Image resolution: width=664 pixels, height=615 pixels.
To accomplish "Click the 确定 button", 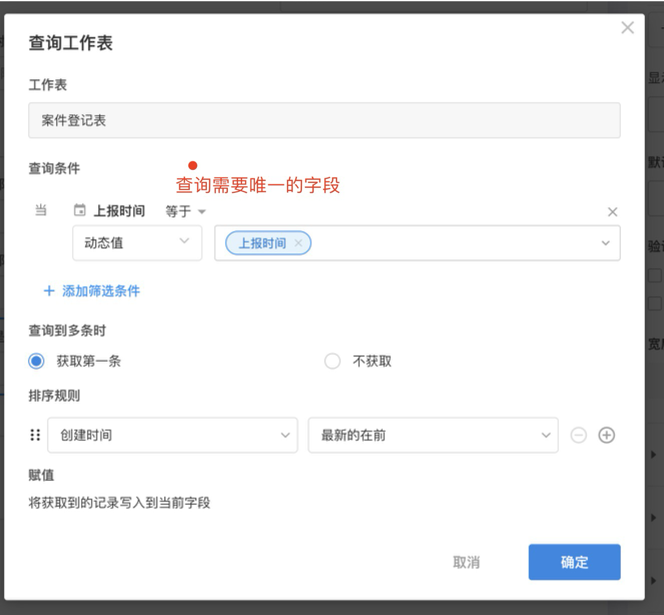I will (x=574, y=562).
